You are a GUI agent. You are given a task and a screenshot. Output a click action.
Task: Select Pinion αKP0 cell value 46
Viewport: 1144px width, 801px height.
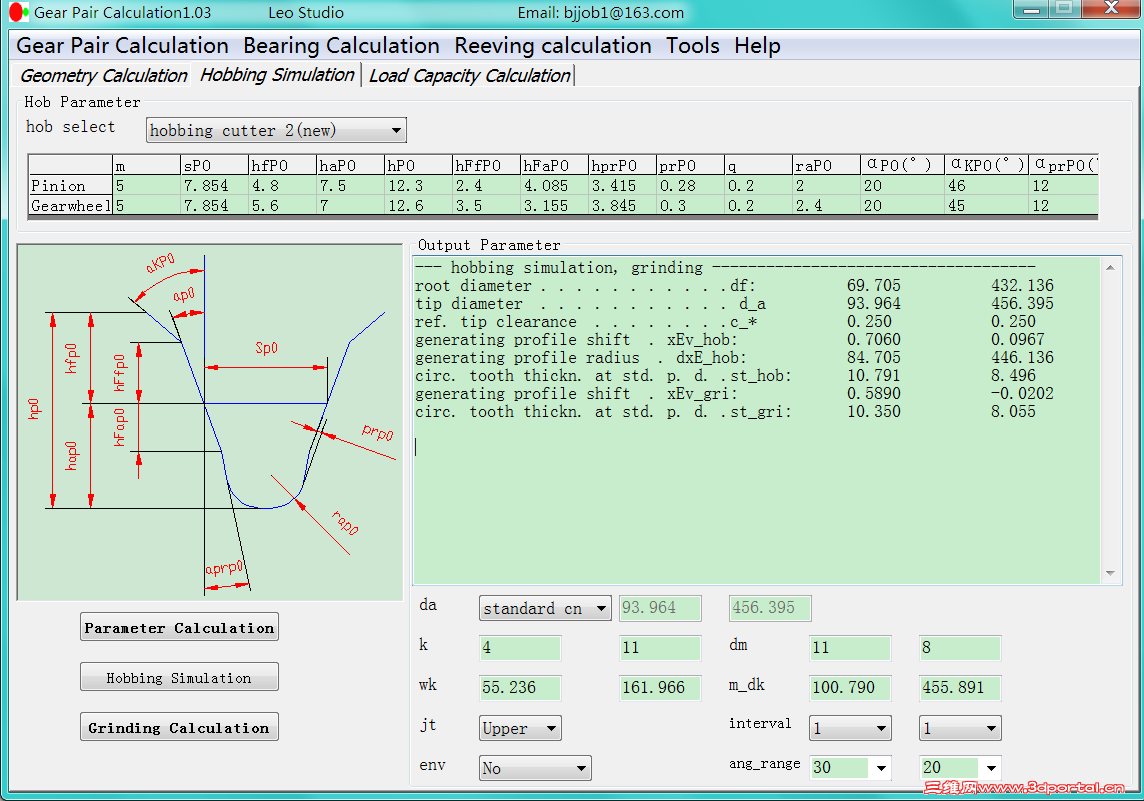986,185
